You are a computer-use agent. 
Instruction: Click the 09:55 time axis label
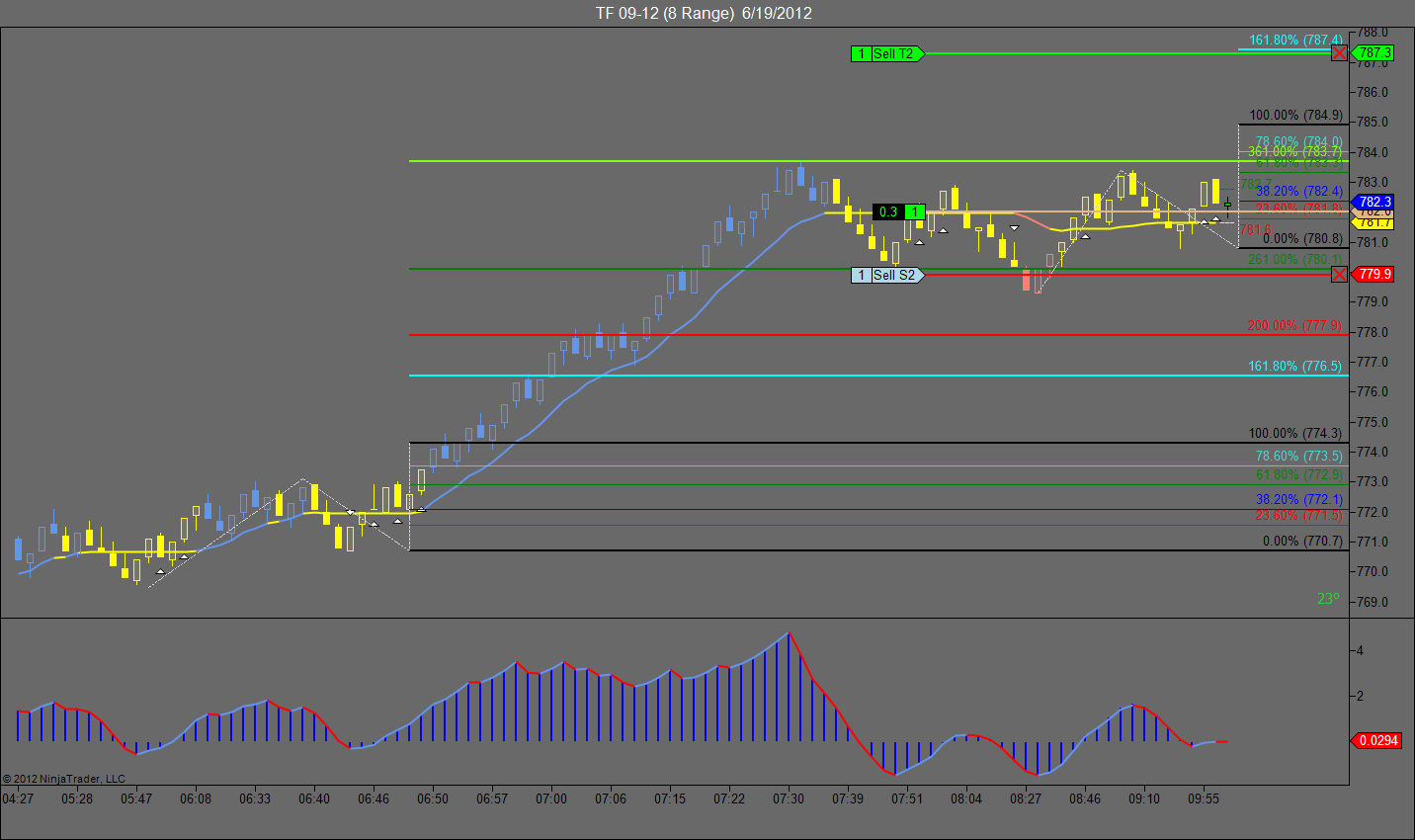pyautogui.click(x=1204, y=798)
